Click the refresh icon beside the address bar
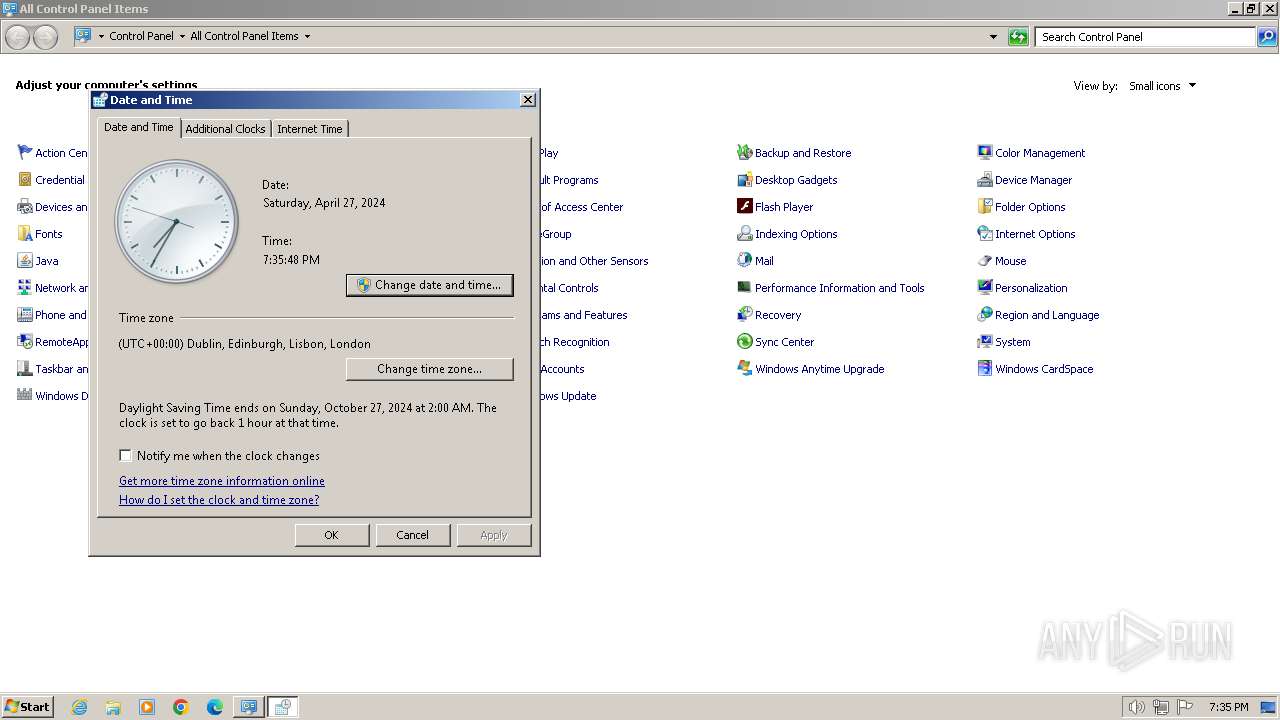 click(x=1018, y=37)
